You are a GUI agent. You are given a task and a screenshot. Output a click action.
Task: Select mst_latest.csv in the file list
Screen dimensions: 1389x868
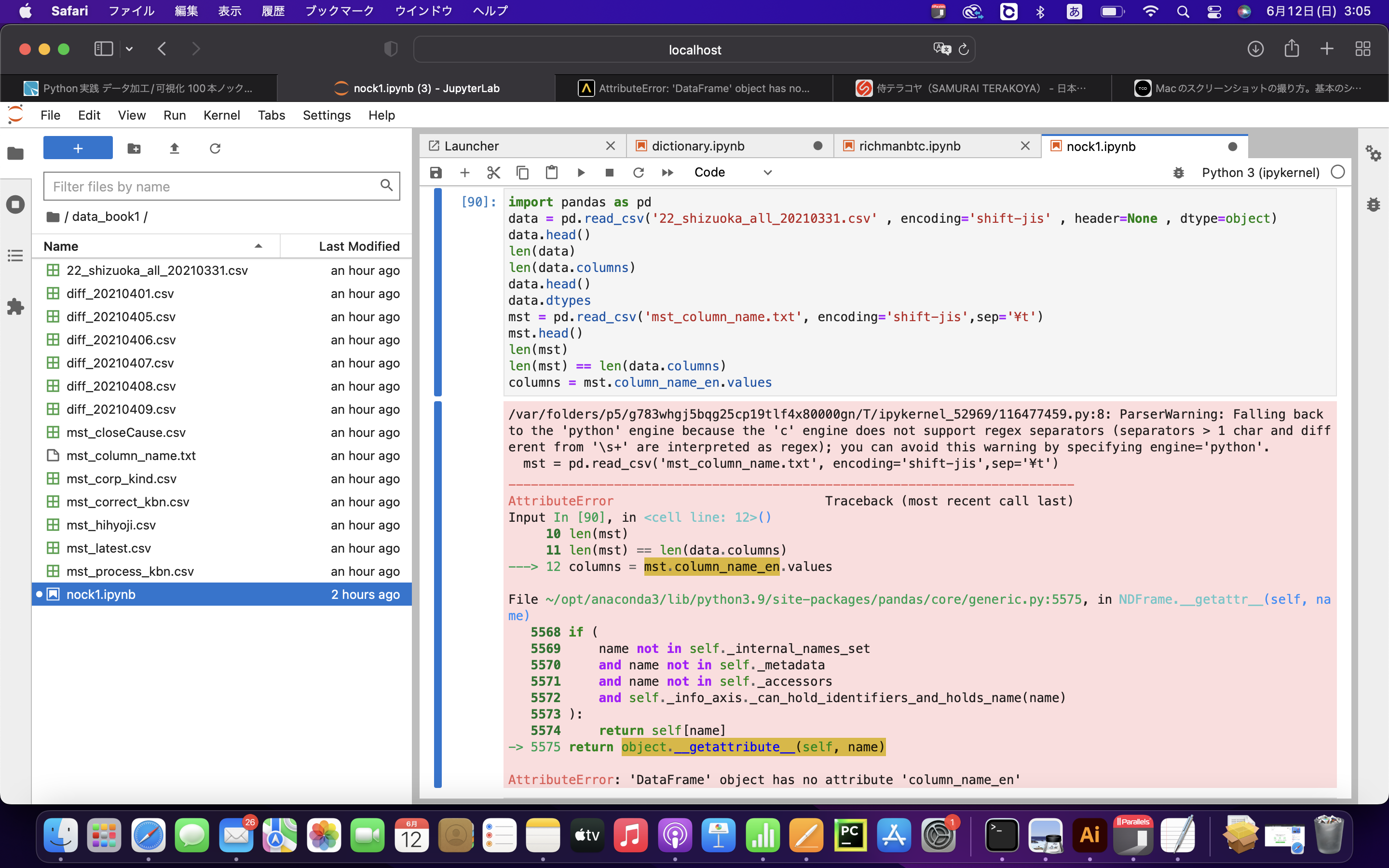pyautogui.click(x=222, y=548)
